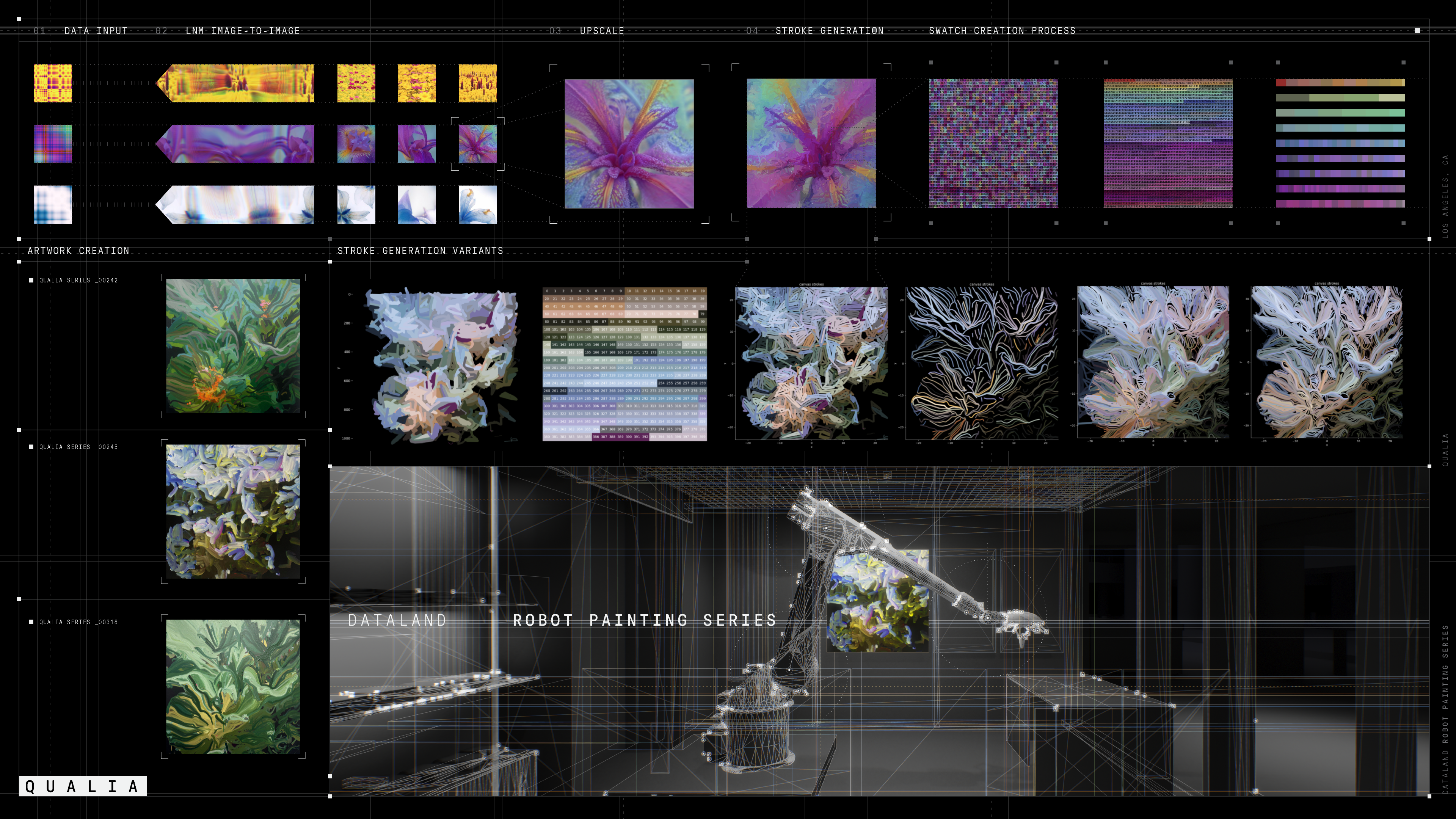
Task: Click the UPSCALE heading
Action: tap(602, 30)
